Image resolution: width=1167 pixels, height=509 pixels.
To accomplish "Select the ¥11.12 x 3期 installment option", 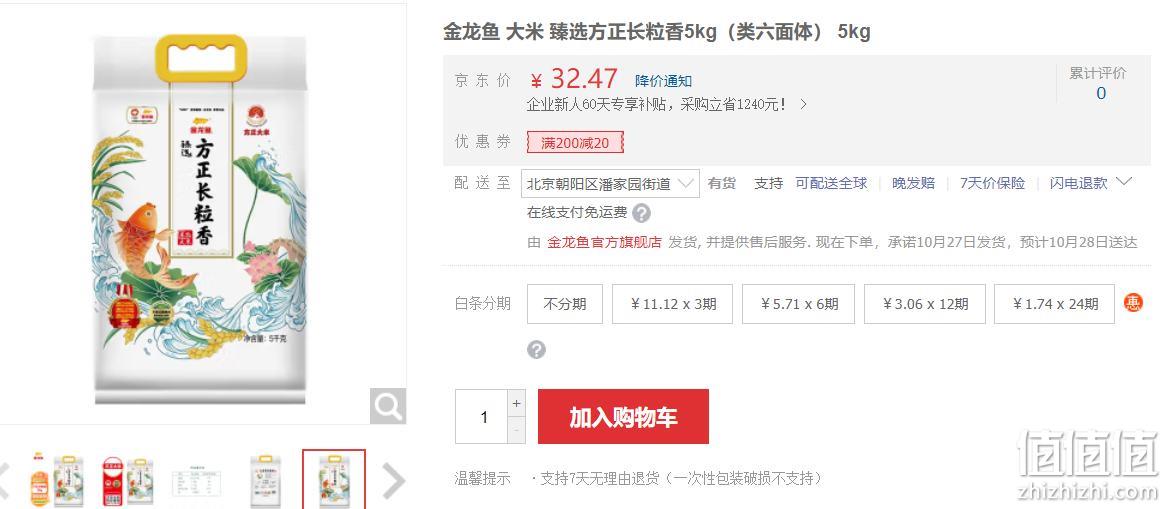I will (672, 304).
